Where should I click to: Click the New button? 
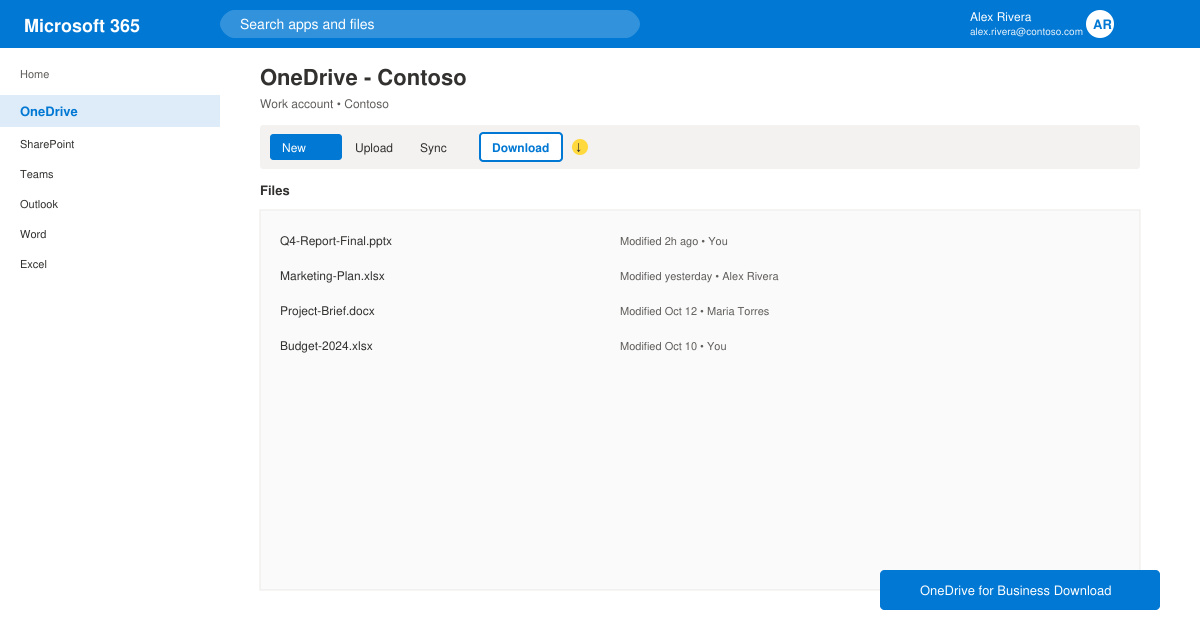[x=306, y=147]
